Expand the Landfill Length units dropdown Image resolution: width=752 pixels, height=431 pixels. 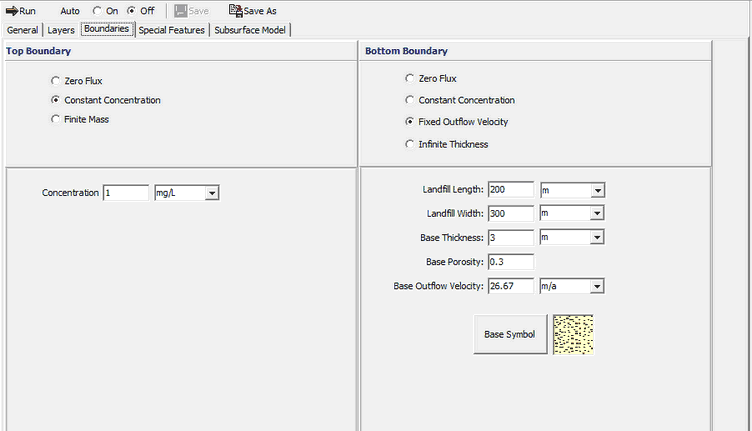coord(597,190)
